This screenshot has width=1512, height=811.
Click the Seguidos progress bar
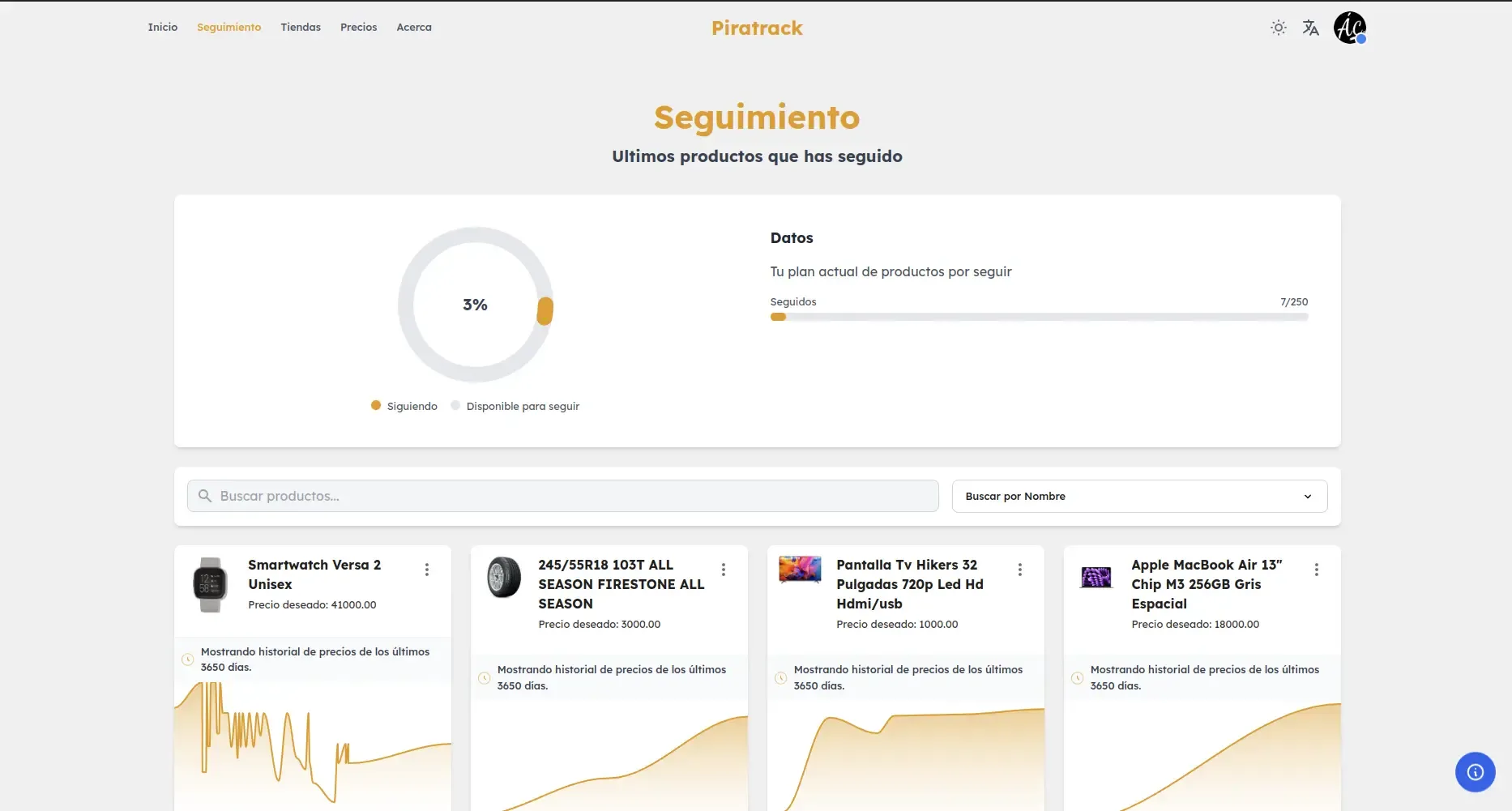click(x=1039, y=317)
